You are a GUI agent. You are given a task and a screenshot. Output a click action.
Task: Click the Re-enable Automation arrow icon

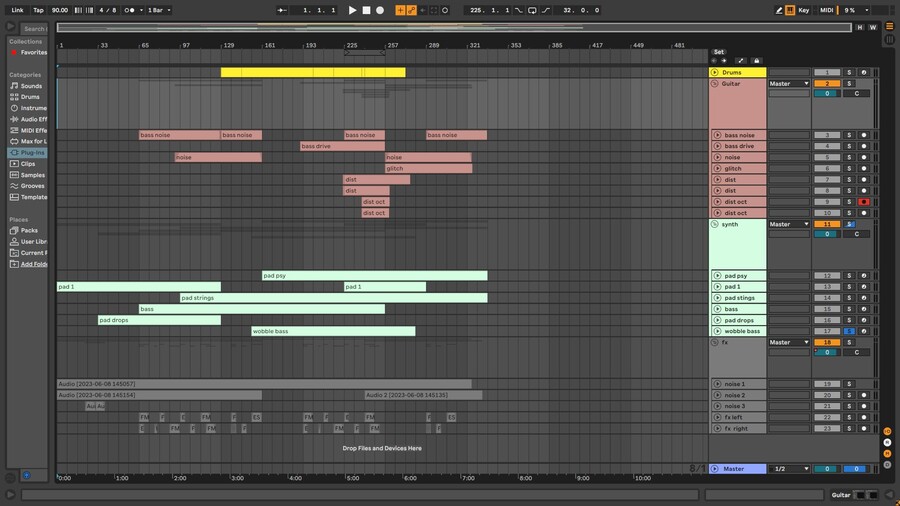(x=423, y=10)
